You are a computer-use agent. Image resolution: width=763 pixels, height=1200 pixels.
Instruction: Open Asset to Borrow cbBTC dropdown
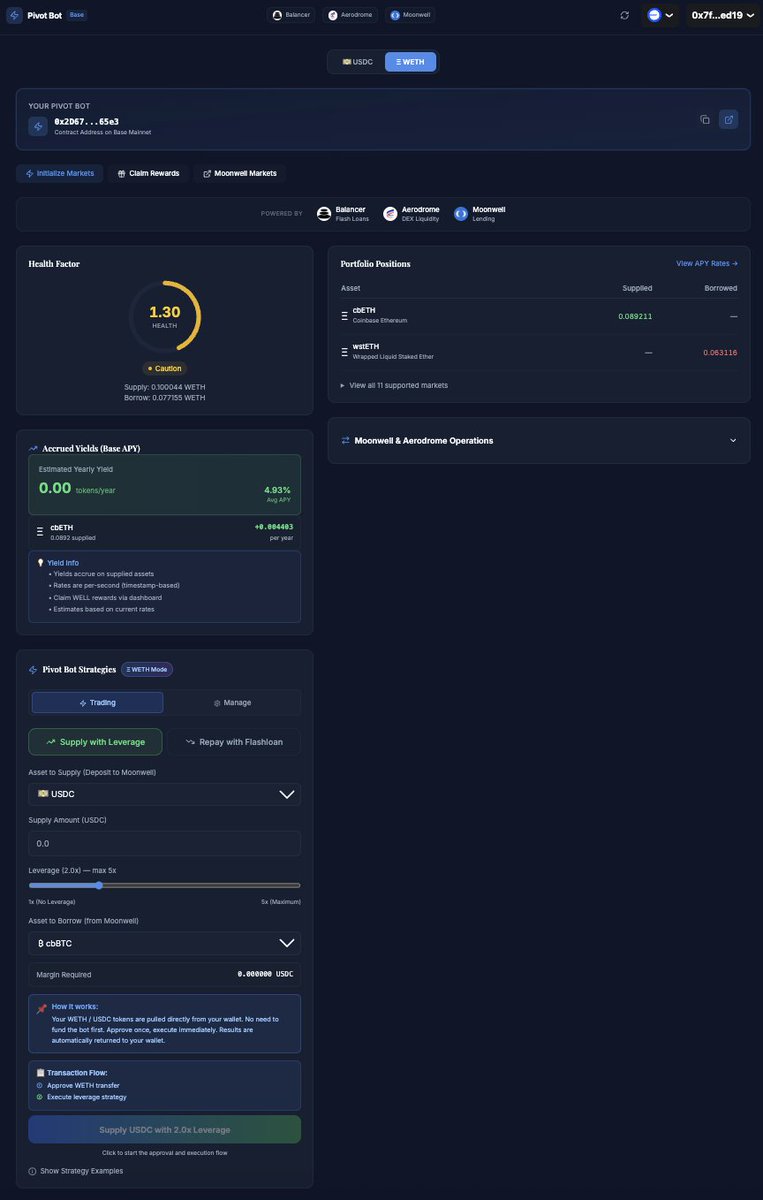[x=165, y=943]
